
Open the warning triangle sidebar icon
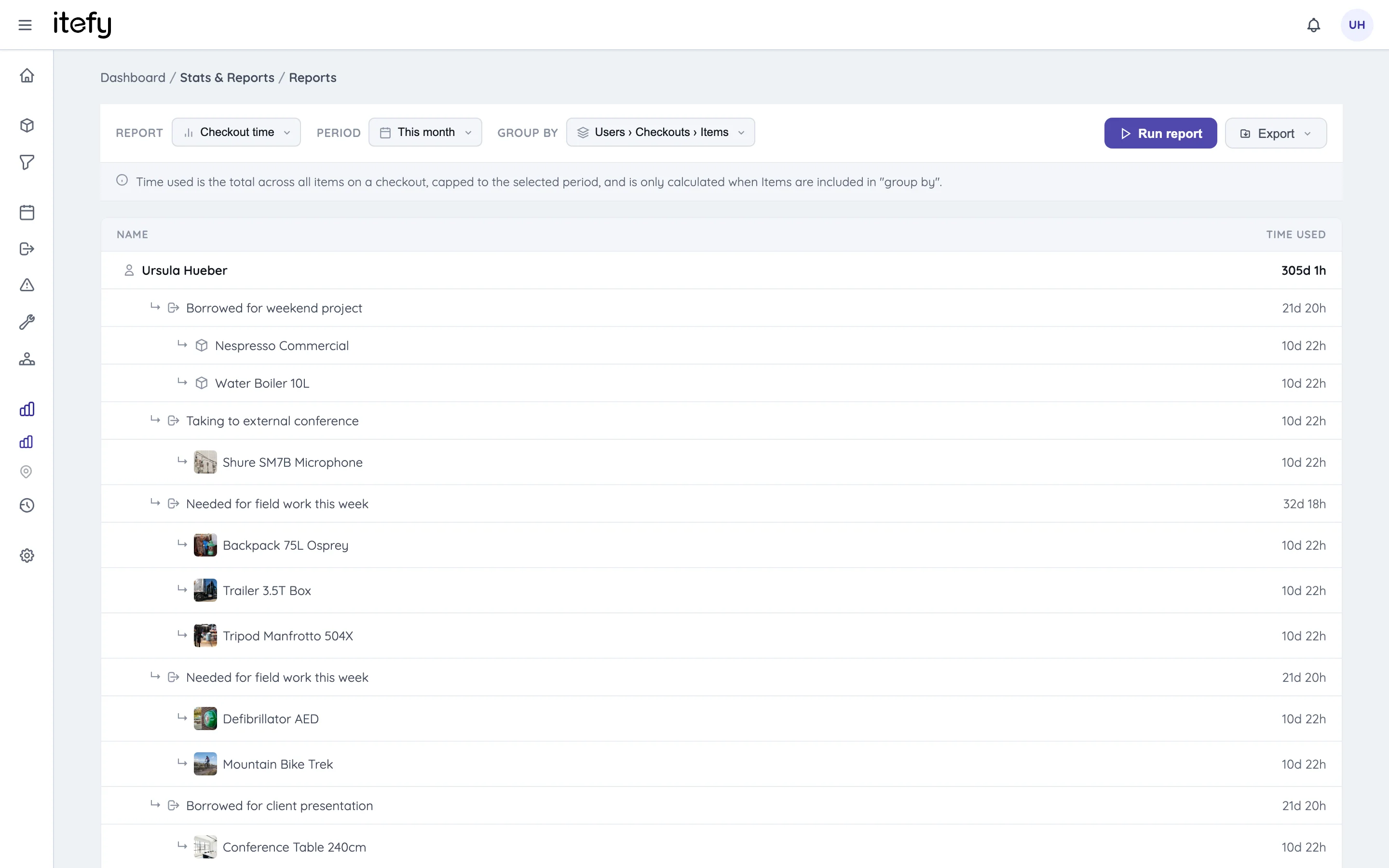click(x=27, y=285)
